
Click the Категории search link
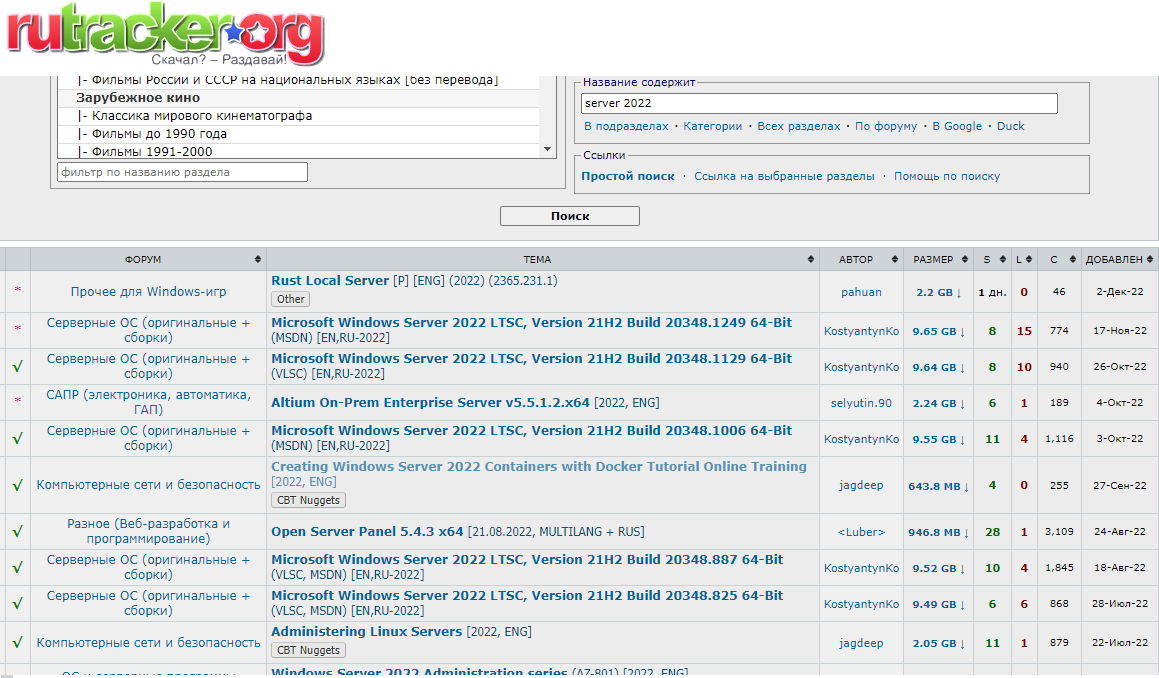pos(713,126)
